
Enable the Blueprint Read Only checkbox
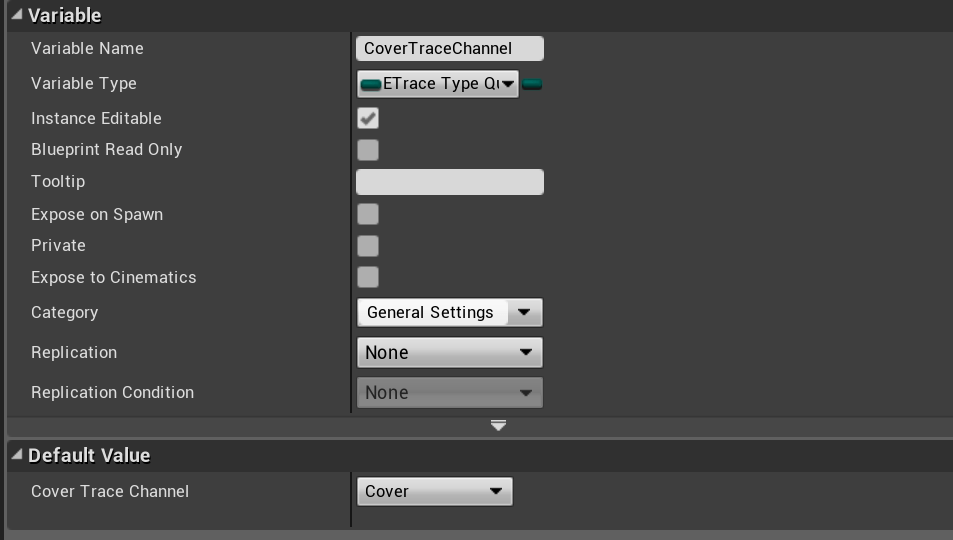[x=368, y=150]
